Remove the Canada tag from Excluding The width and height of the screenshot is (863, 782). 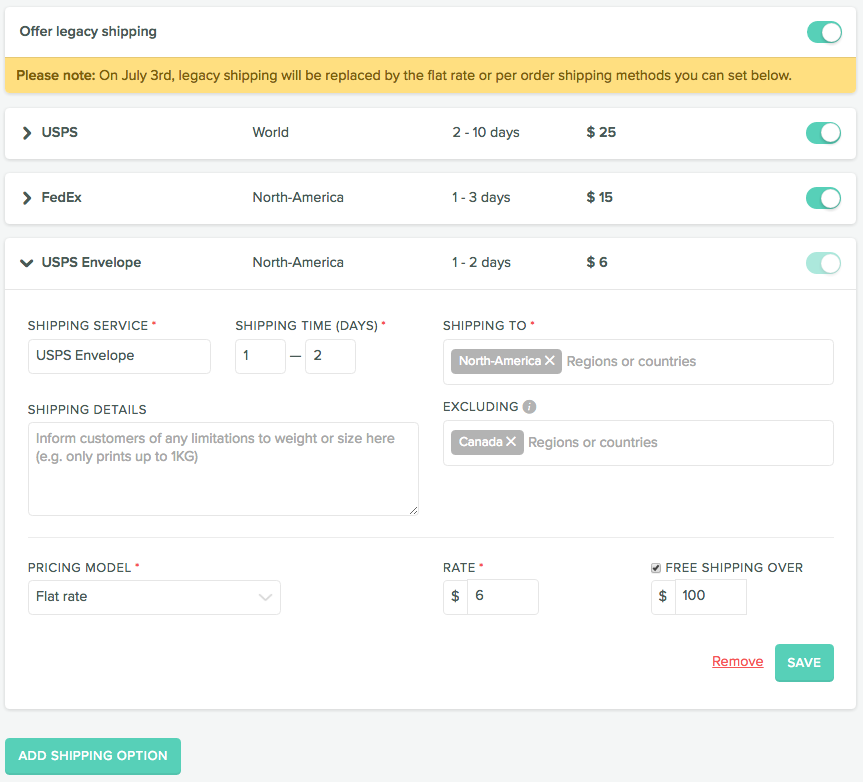pos(511,442)
